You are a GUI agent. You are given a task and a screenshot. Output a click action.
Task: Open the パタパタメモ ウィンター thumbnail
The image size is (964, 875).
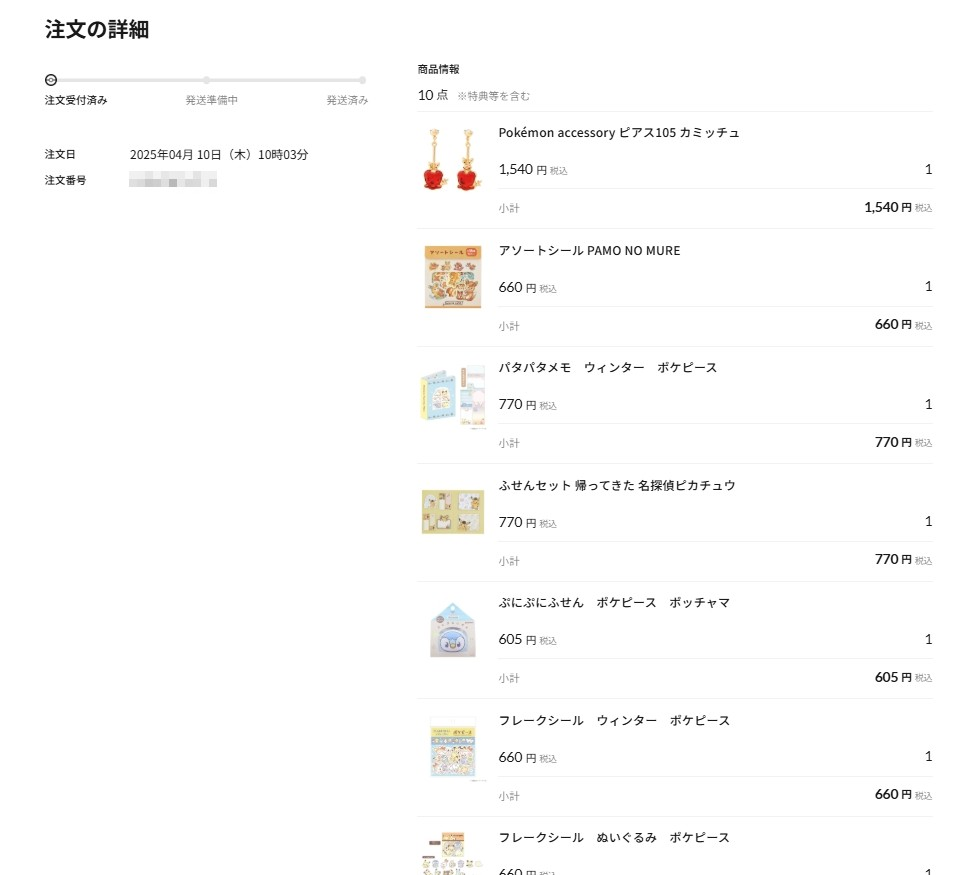tap(452, 395)
